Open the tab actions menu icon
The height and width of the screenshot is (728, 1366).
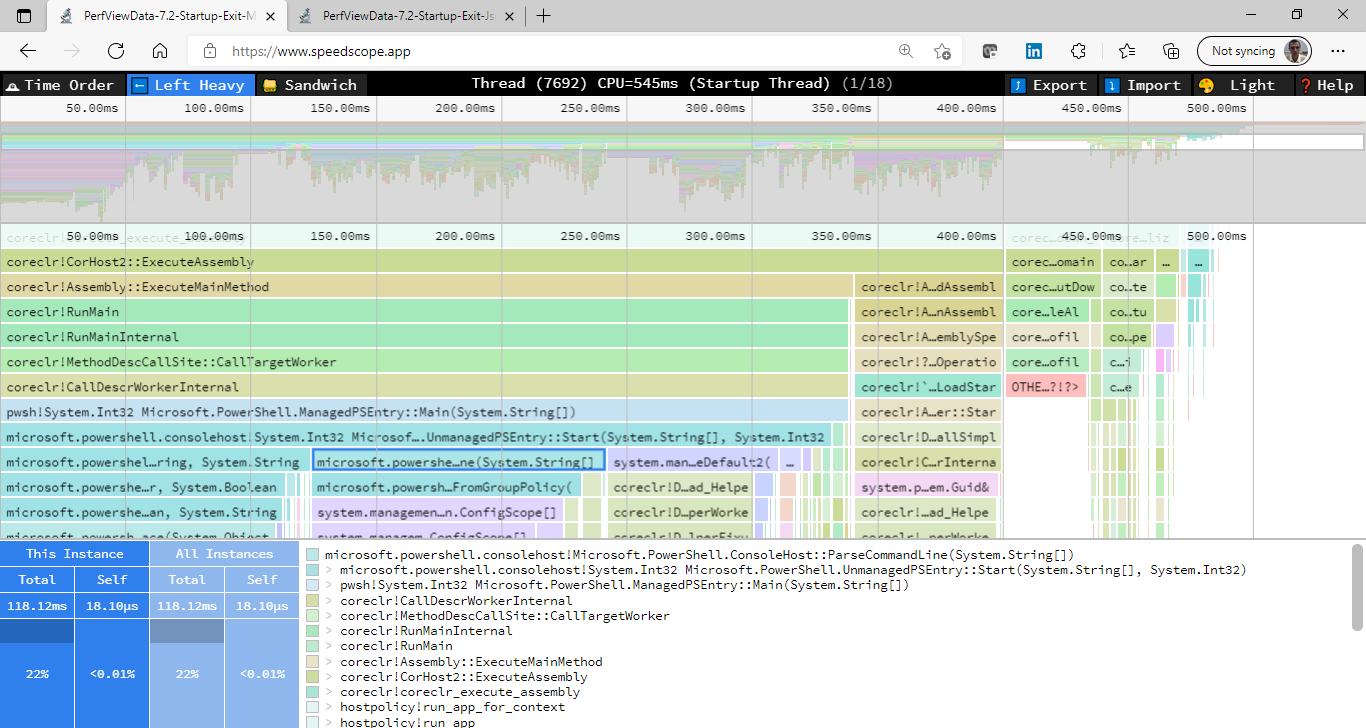pos(24,16)
